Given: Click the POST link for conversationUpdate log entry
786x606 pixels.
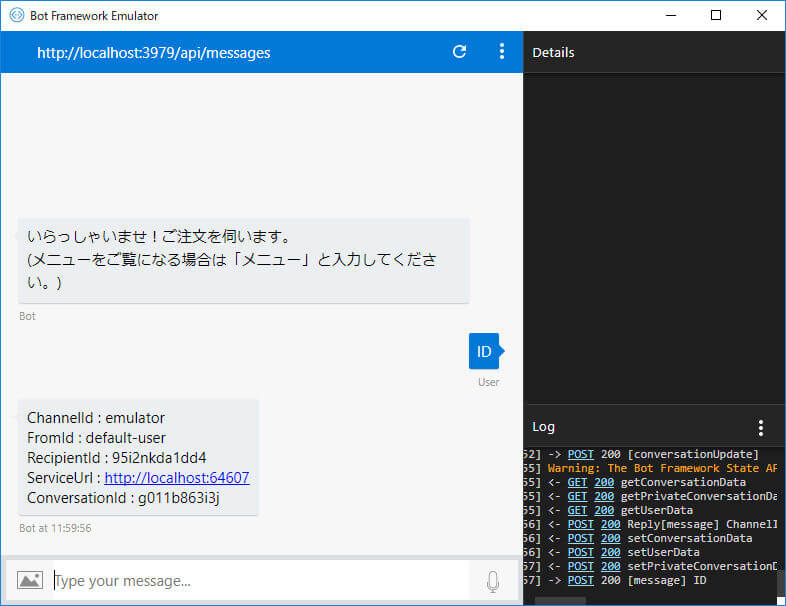Looking at the screenshot, I should pos(580,454).
